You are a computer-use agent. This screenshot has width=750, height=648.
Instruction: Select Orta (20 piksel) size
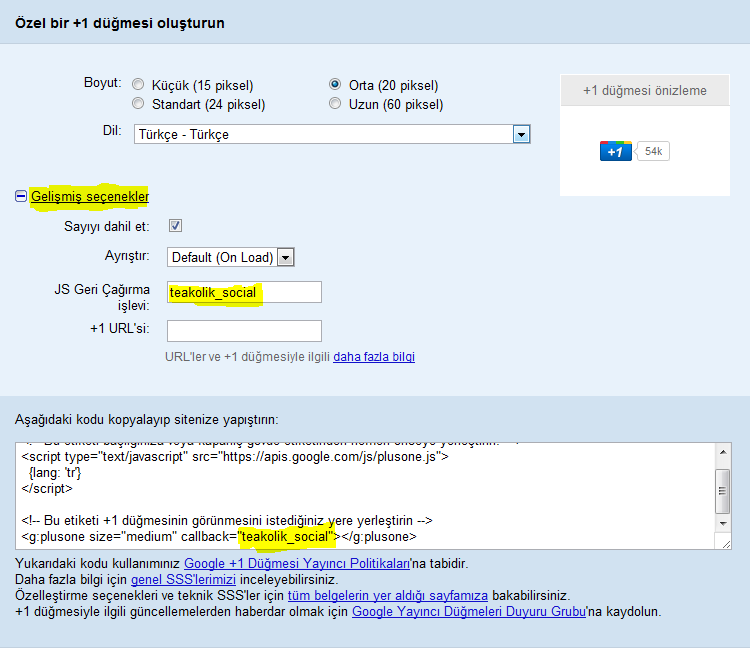pos(335,85)
